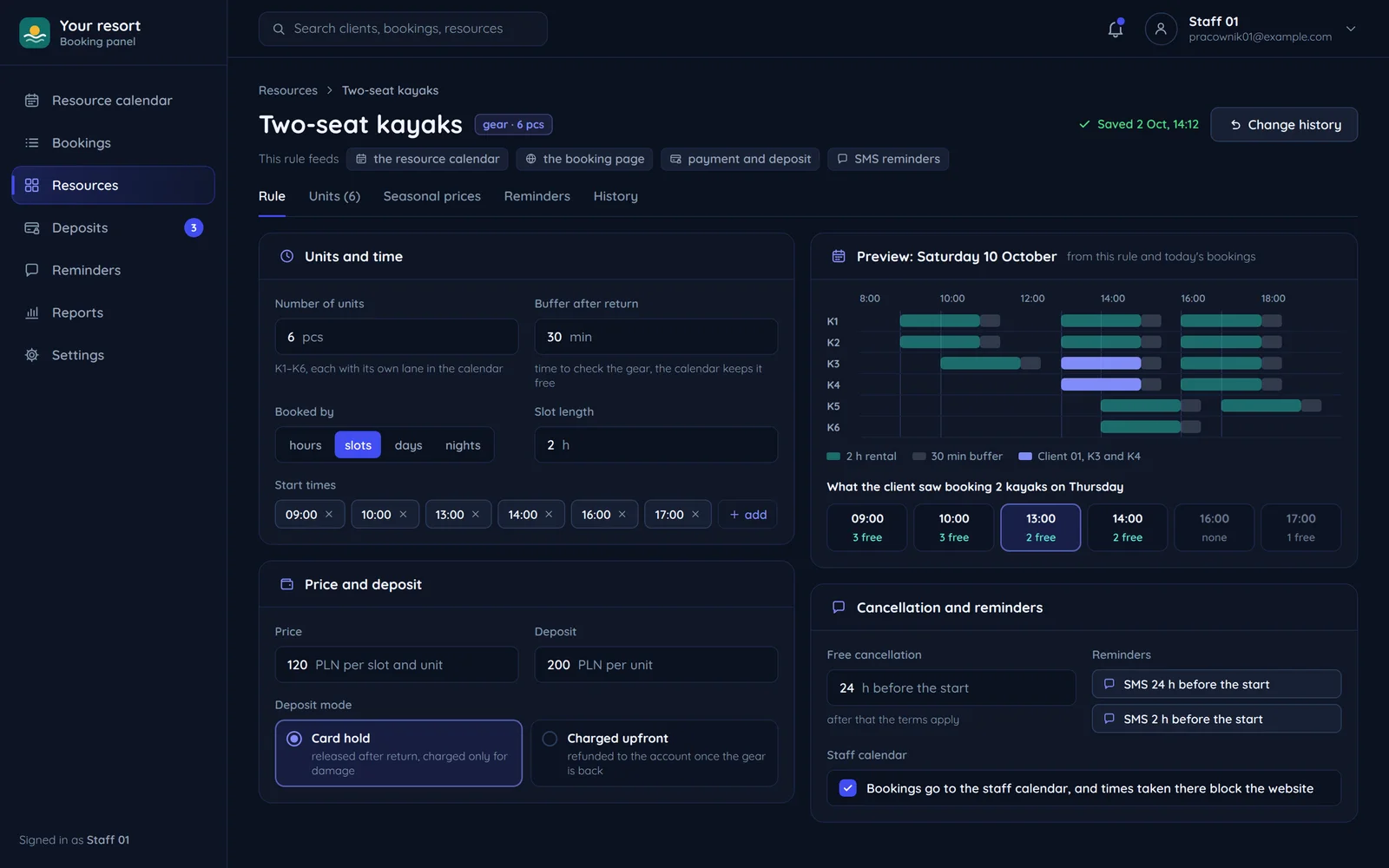This screenshot has height=868, width=1389.
Task: Remove the 09:00 start time
Action: pyautogui.click(x=329, y=515)
